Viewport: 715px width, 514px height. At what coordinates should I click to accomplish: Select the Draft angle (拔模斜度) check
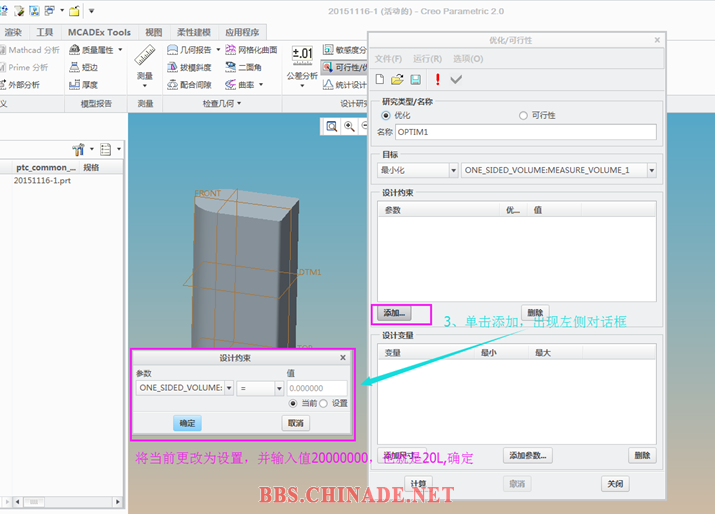click(x=189, y=67)
